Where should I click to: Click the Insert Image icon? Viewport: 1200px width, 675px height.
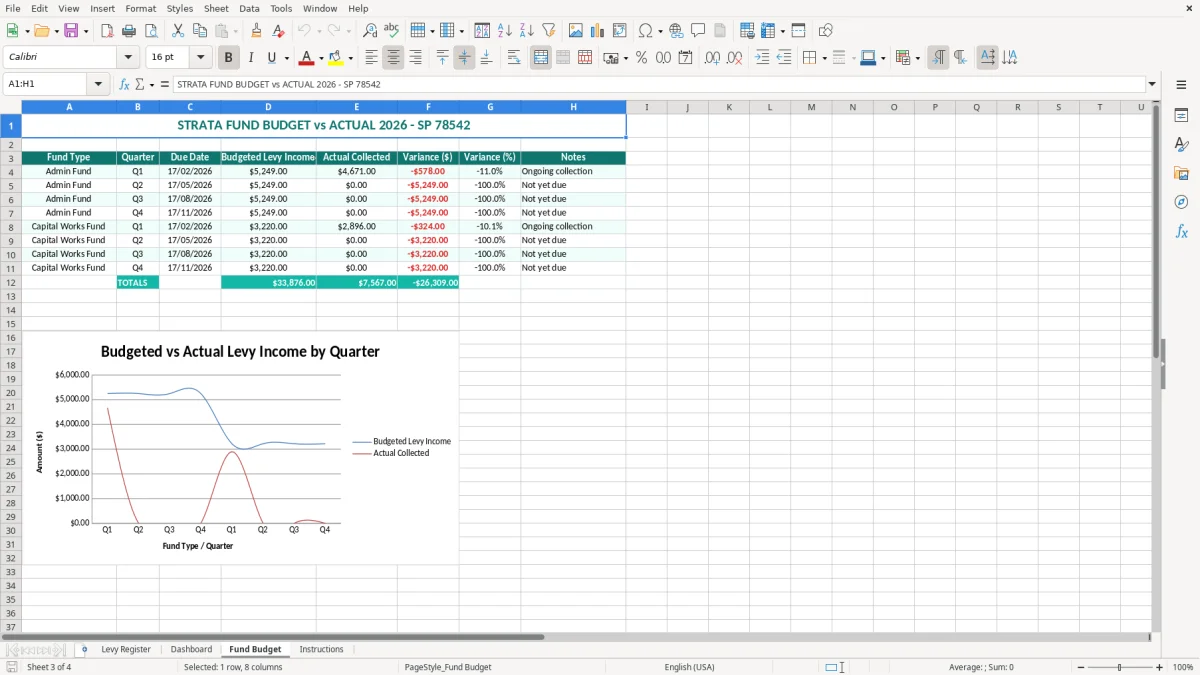[x=576, y=31]
